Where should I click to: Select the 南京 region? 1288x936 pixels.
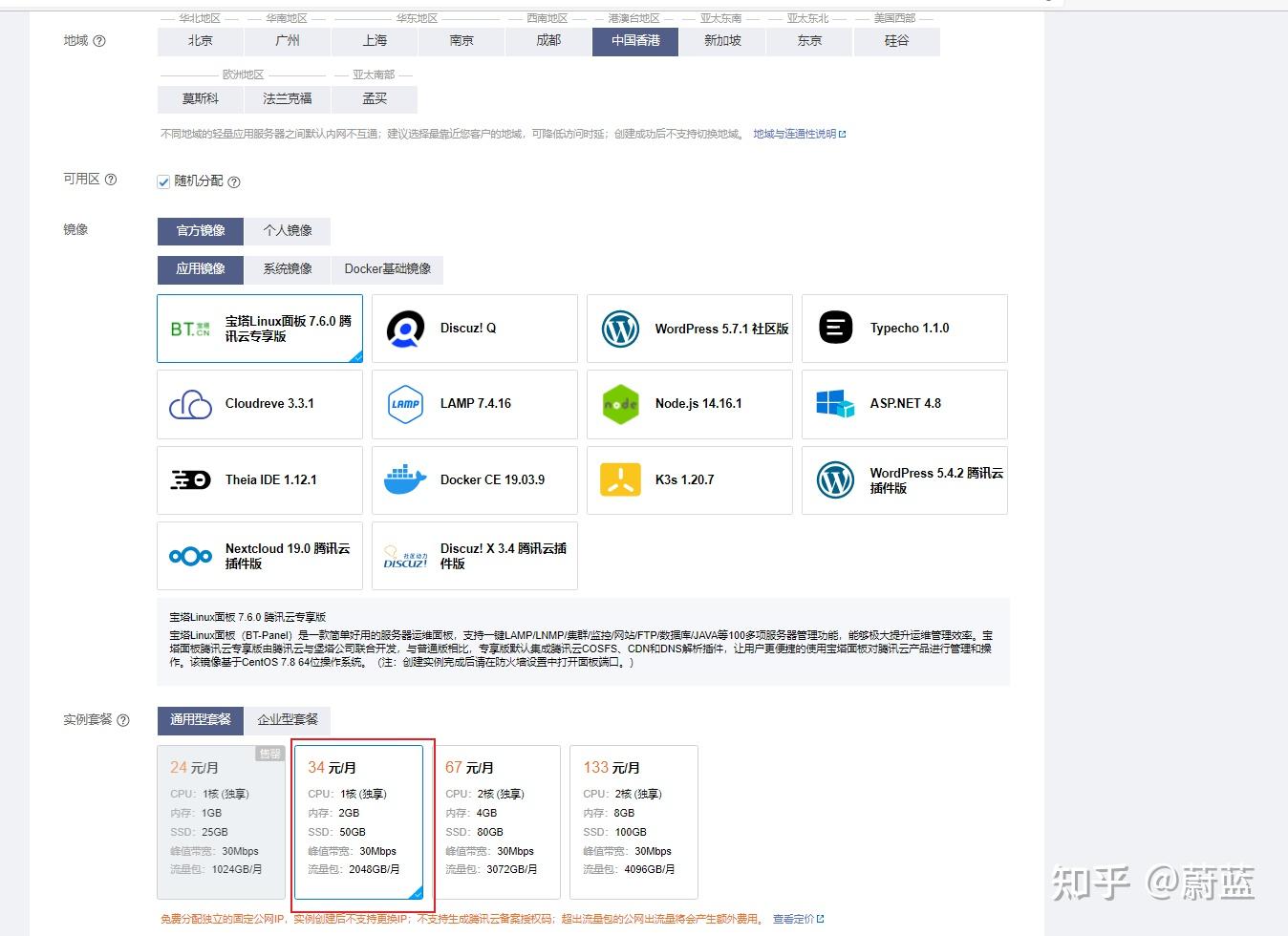[462, 41]
